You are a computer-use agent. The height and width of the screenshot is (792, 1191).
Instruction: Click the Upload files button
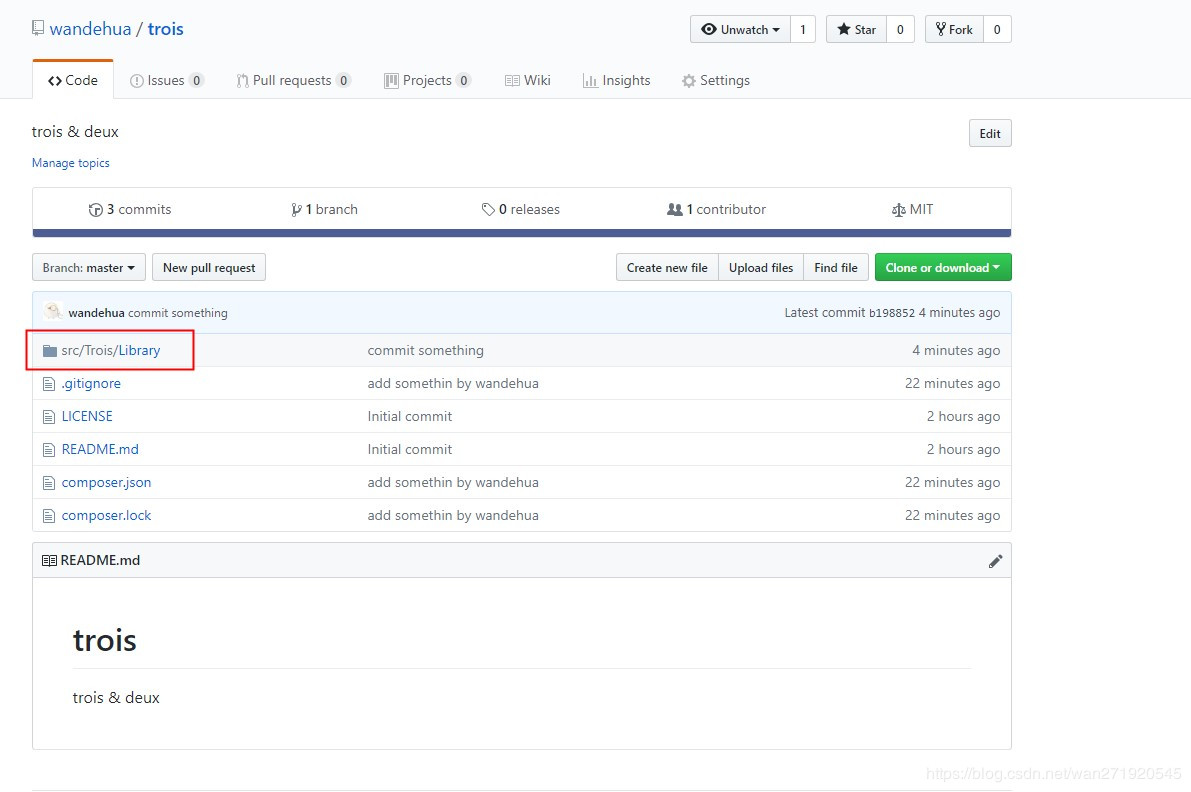pyautogui.click(x=761, y=267)
